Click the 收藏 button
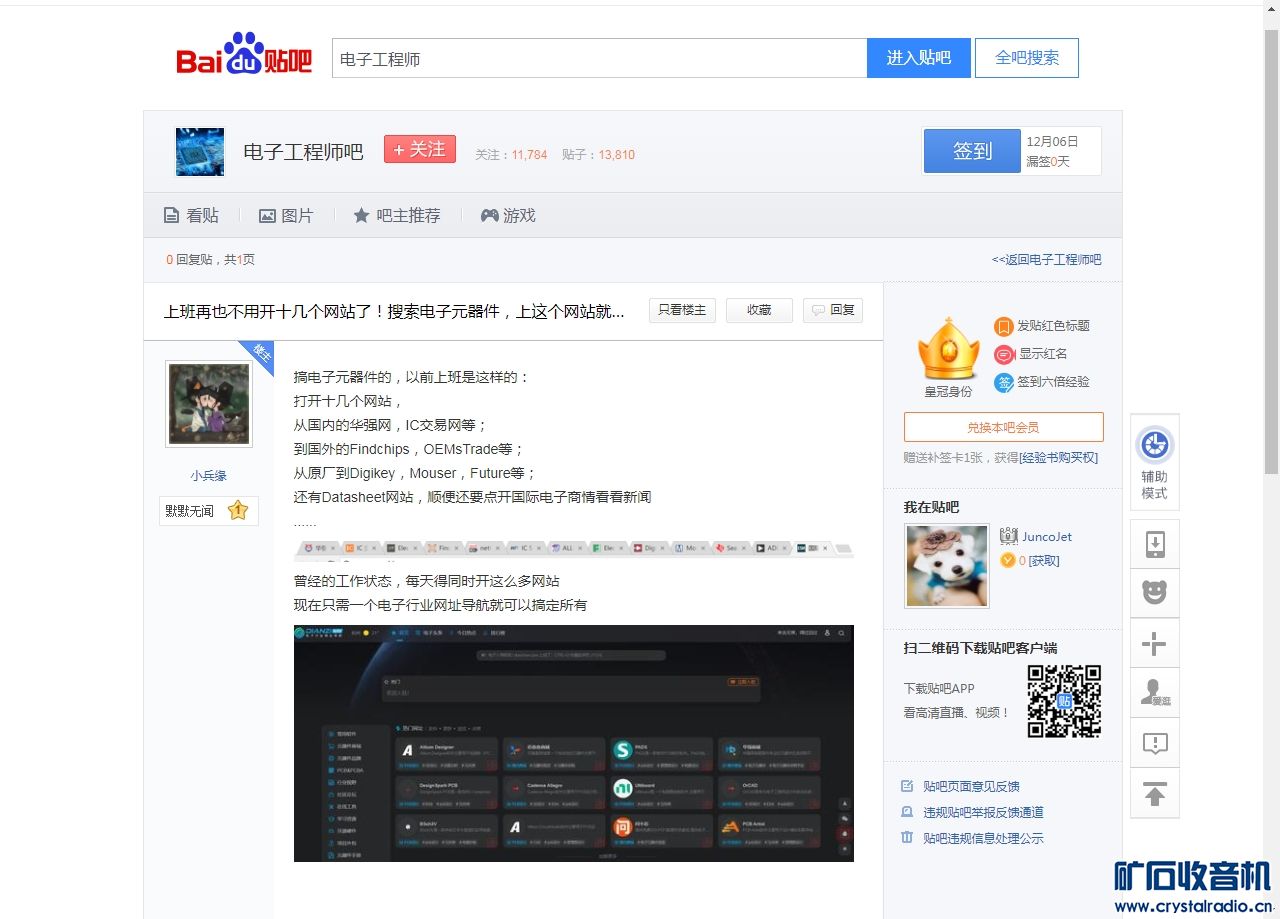The image size is (1280, 919). [759, 310]
